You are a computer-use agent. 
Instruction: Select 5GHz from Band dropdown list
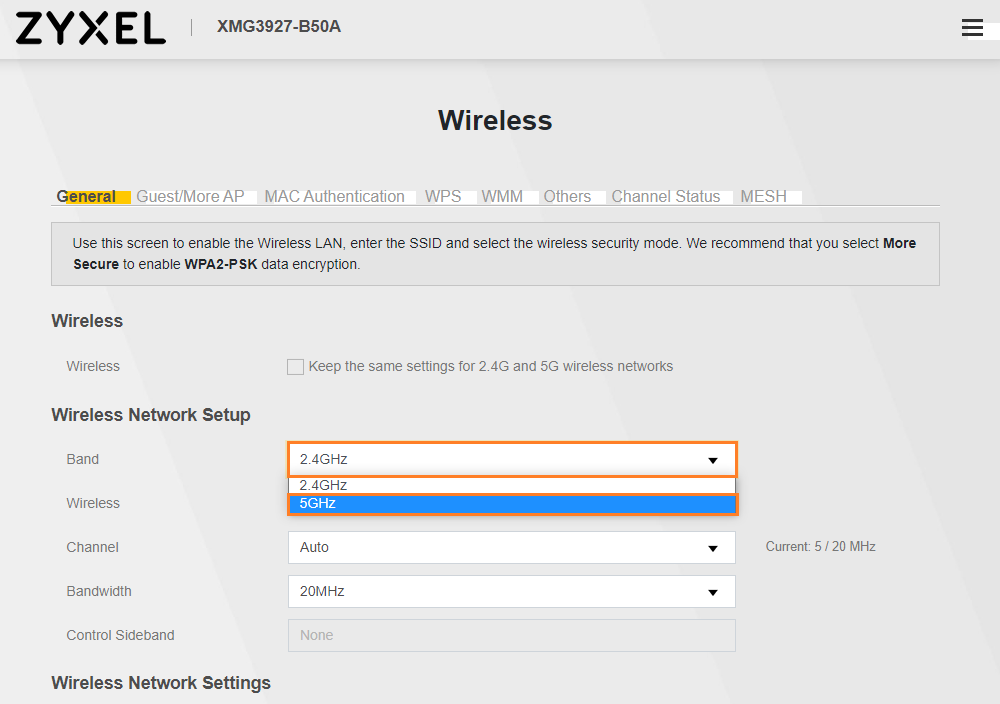coord(511,504)
